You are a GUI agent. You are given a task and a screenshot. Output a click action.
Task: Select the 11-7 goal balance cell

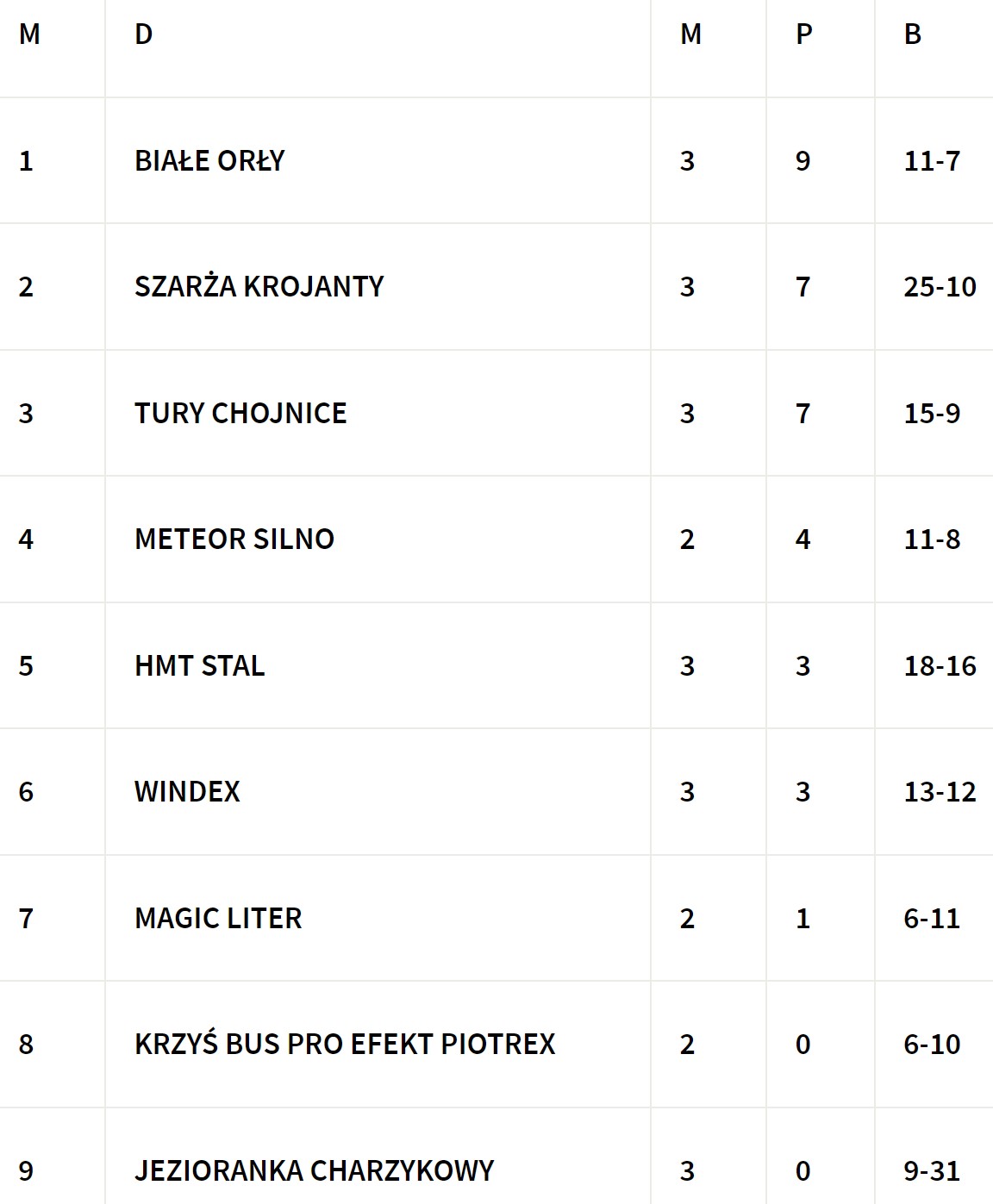click(932, 161)
